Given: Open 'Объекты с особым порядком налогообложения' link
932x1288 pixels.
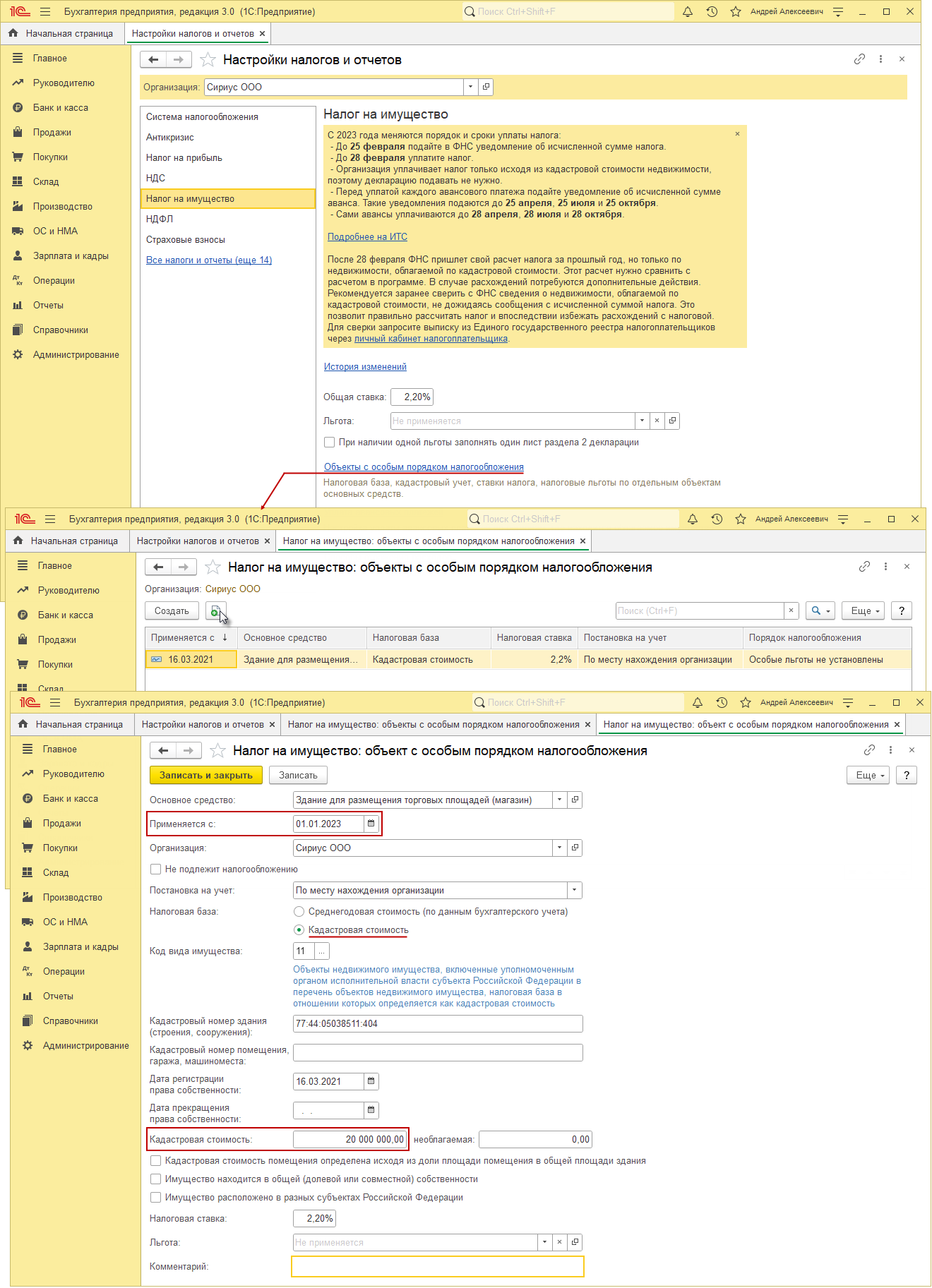Looking at the screenshot, I should (424, 467).
